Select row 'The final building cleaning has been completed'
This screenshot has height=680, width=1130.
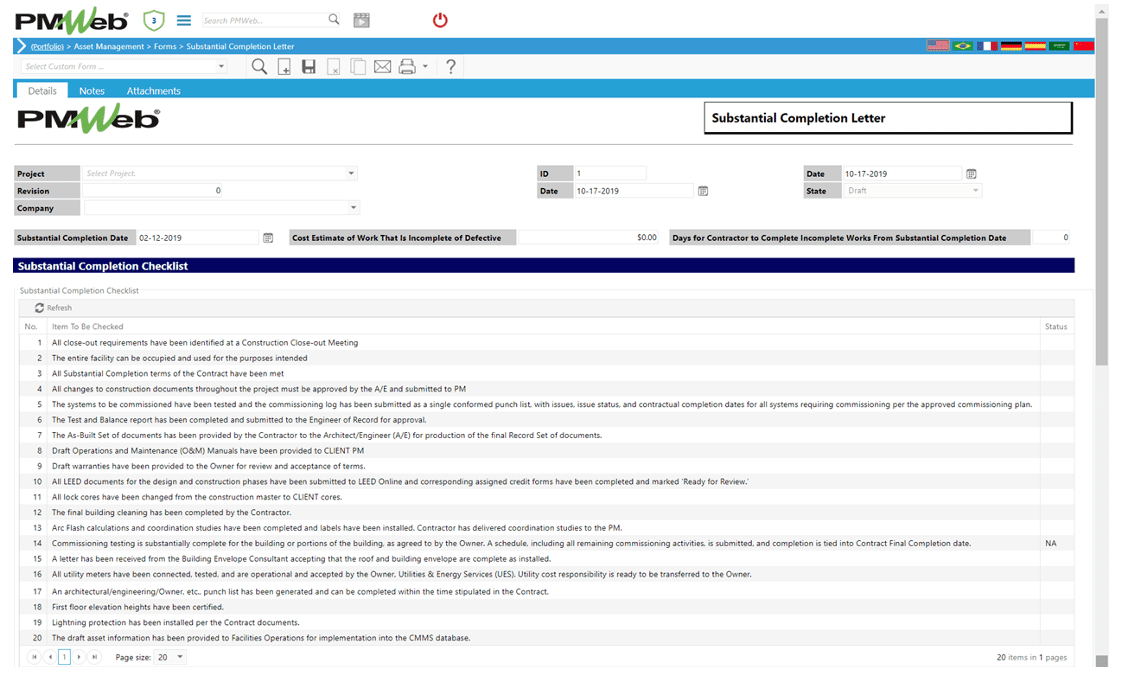pos(546,512)
